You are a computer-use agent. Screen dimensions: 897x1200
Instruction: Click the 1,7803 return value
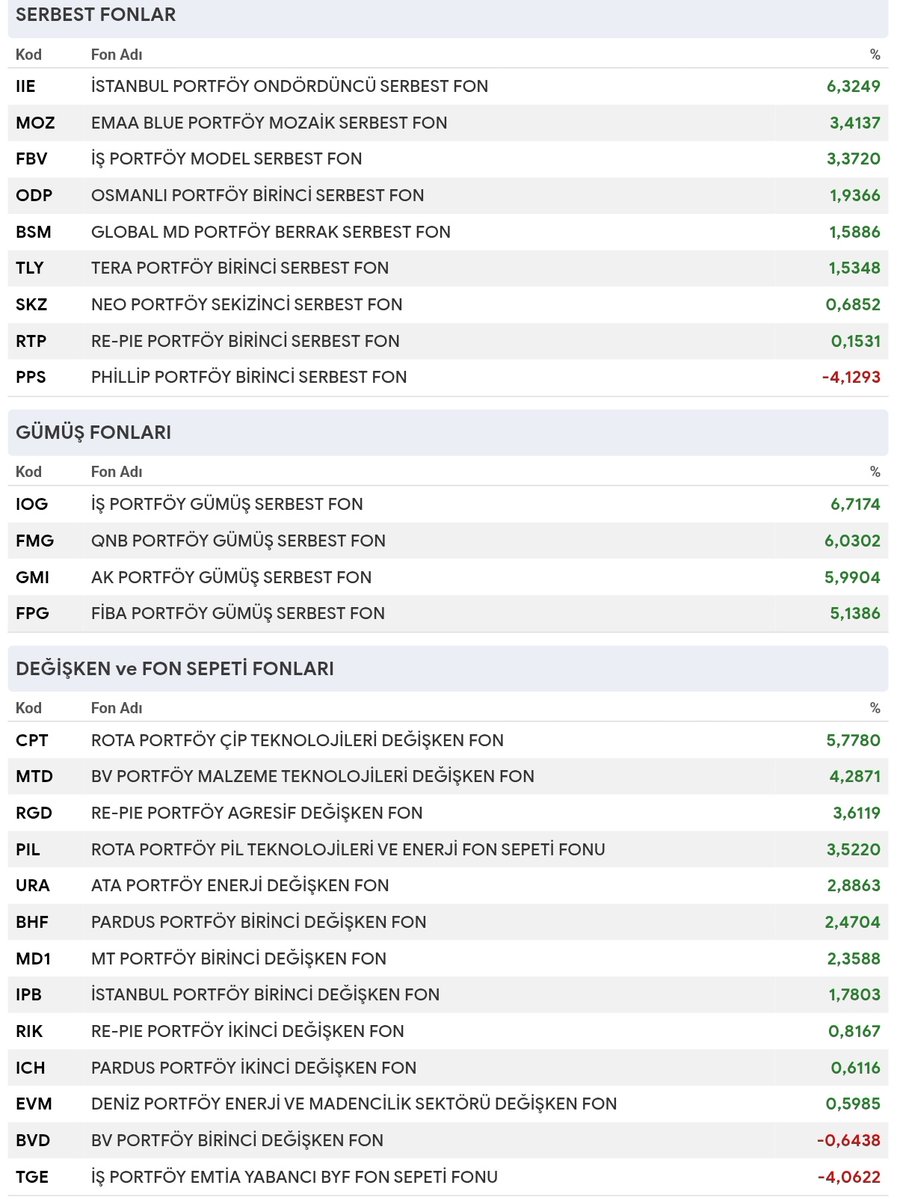[x=855, y=994]
